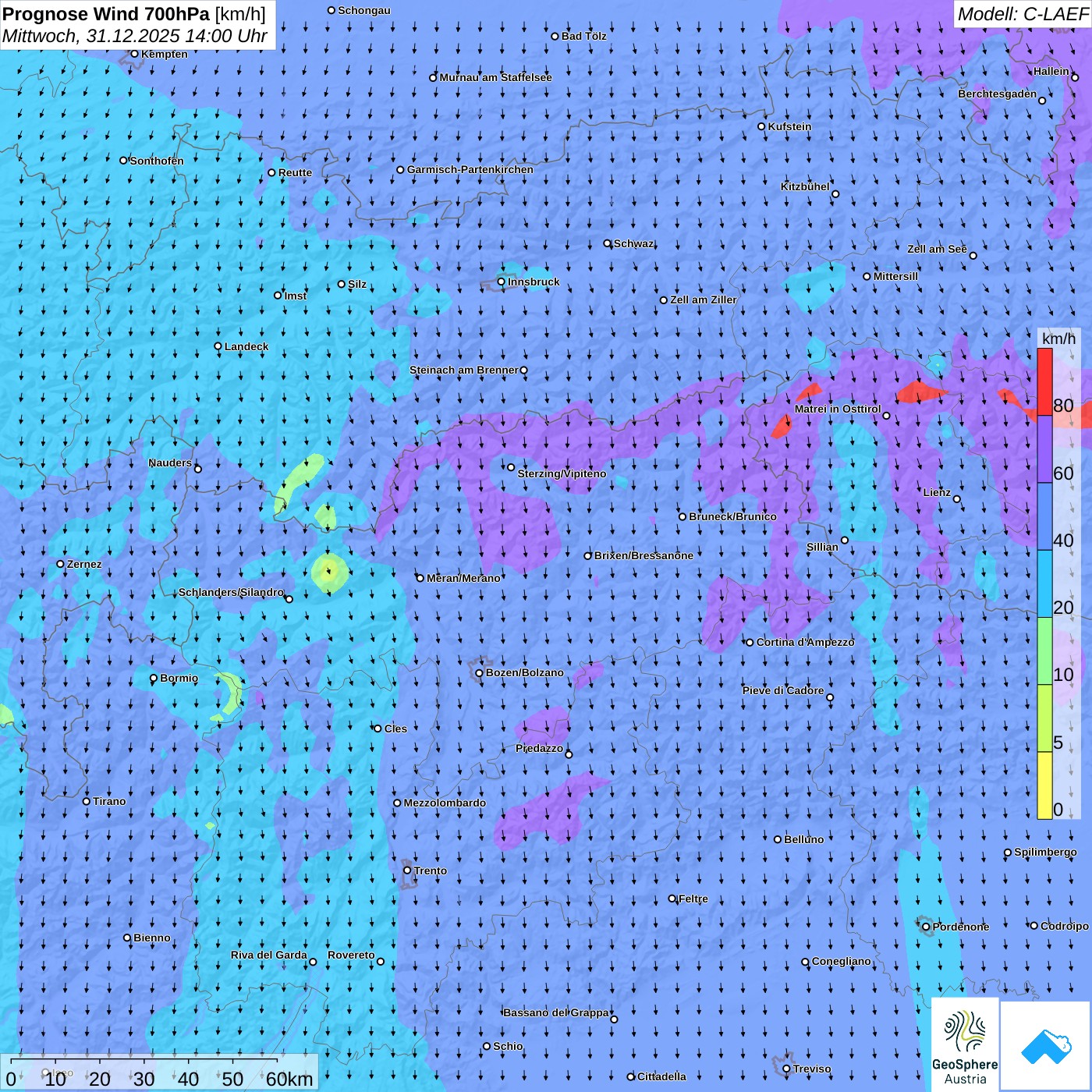
Task: Click the Zernez location dot
Action: point(61,564)
